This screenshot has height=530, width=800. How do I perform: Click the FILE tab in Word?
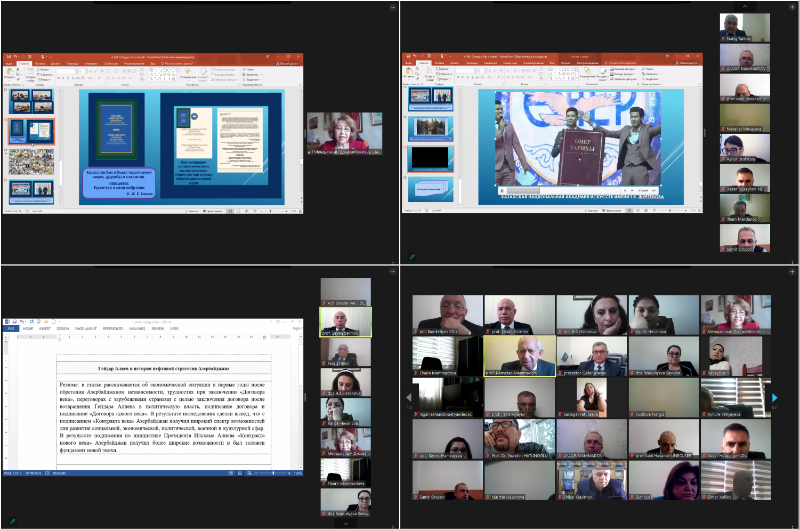point(9,328)
